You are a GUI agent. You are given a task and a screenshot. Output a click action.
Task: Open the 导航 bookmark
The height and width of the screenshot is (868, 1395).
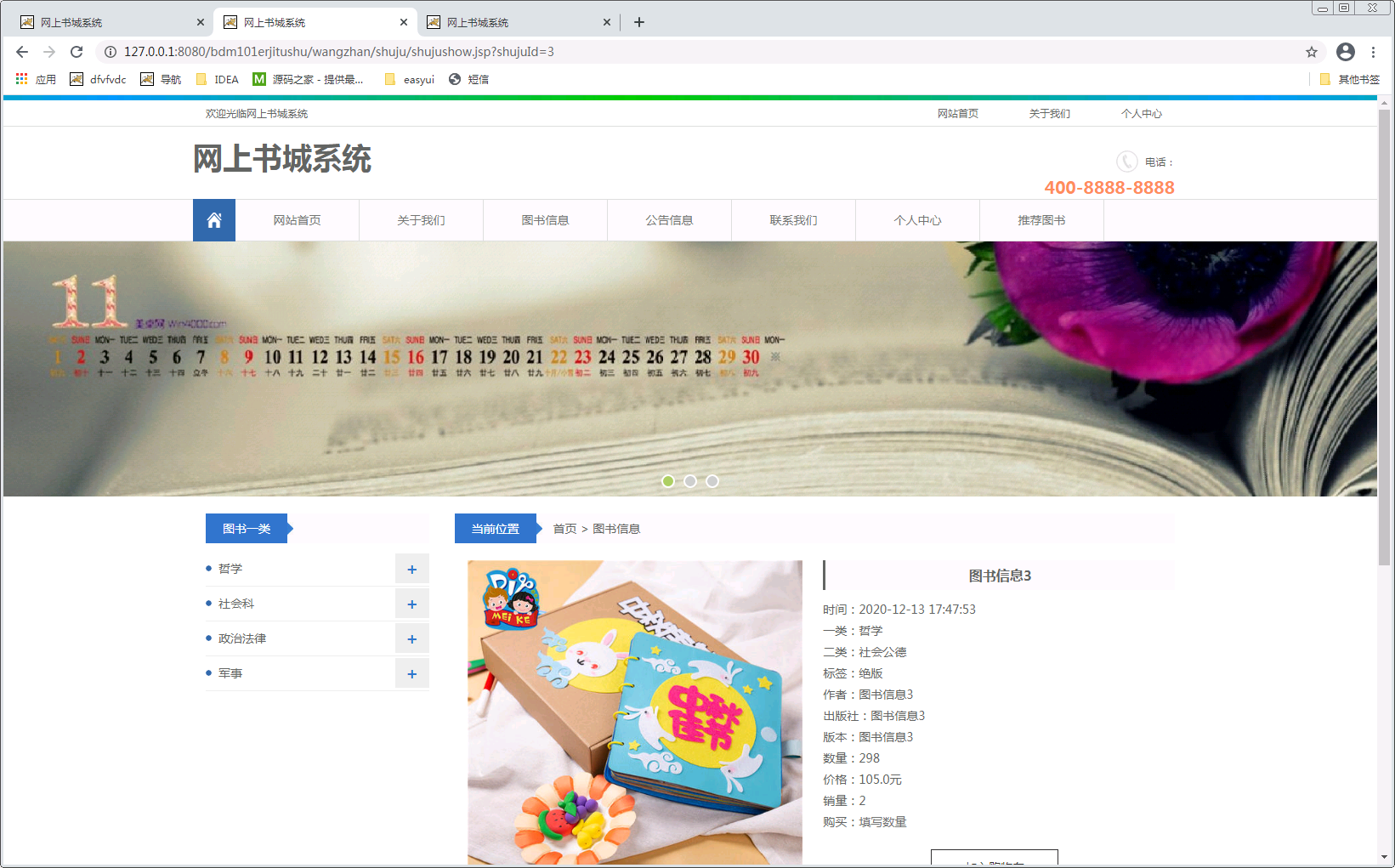click(161, 79)
